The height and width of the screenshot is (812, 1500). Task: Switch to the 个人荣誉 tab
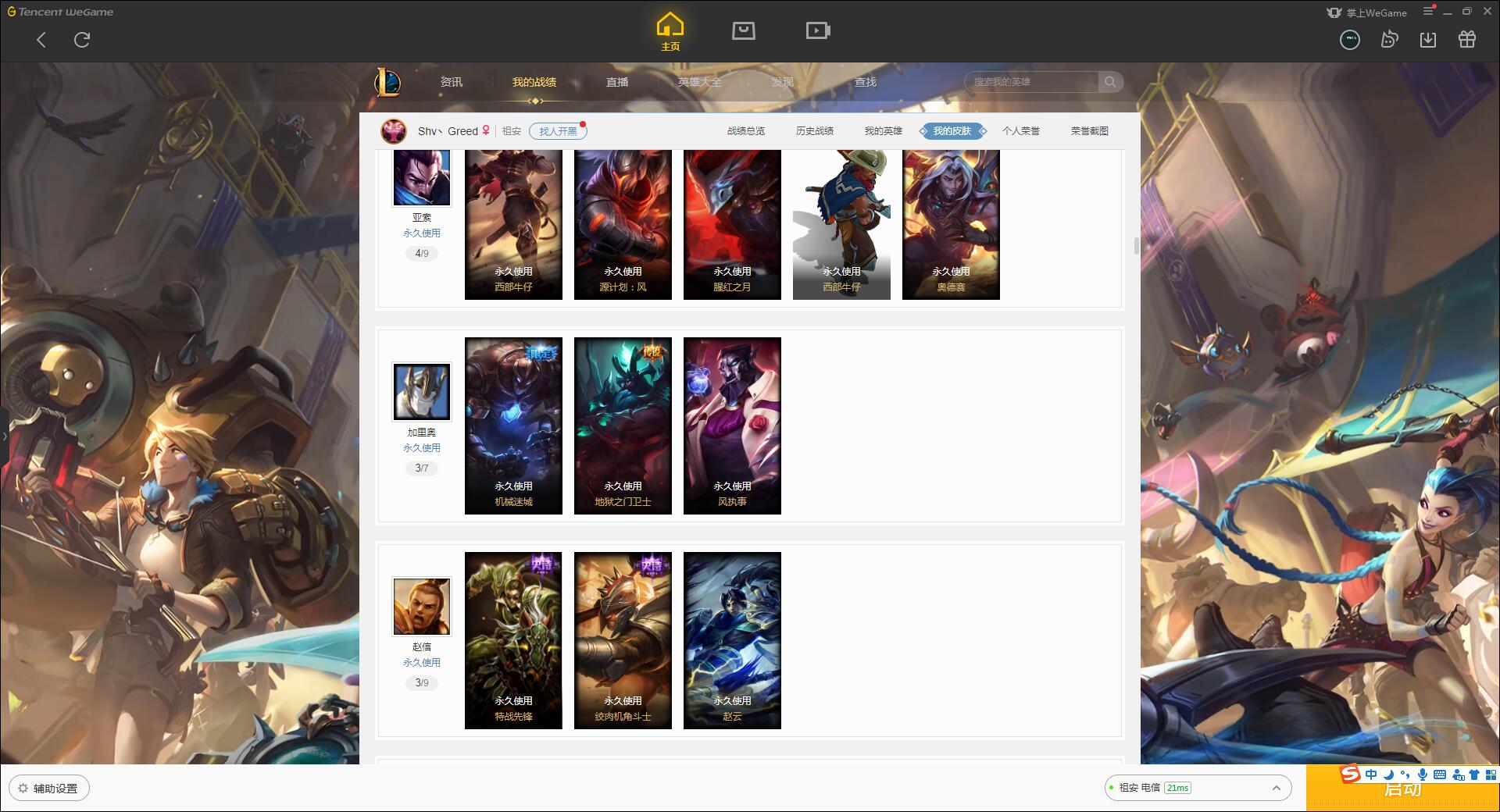[x=1021, y=131]
